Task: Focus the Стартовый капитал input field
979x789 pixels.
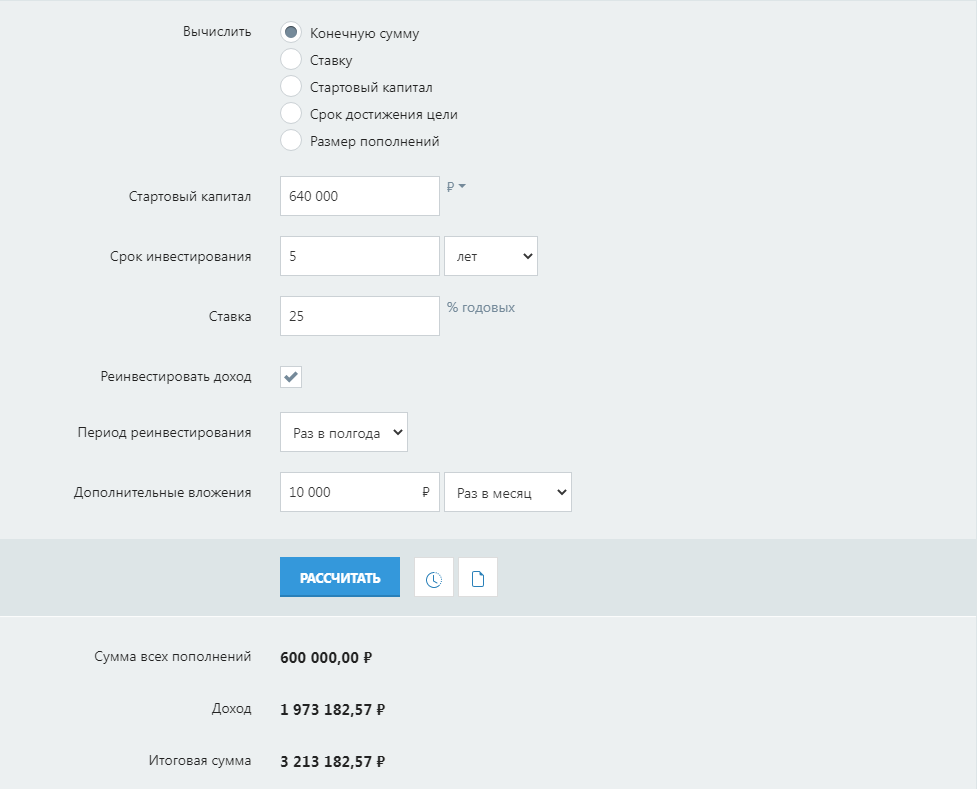Action: tap(360, 196)
